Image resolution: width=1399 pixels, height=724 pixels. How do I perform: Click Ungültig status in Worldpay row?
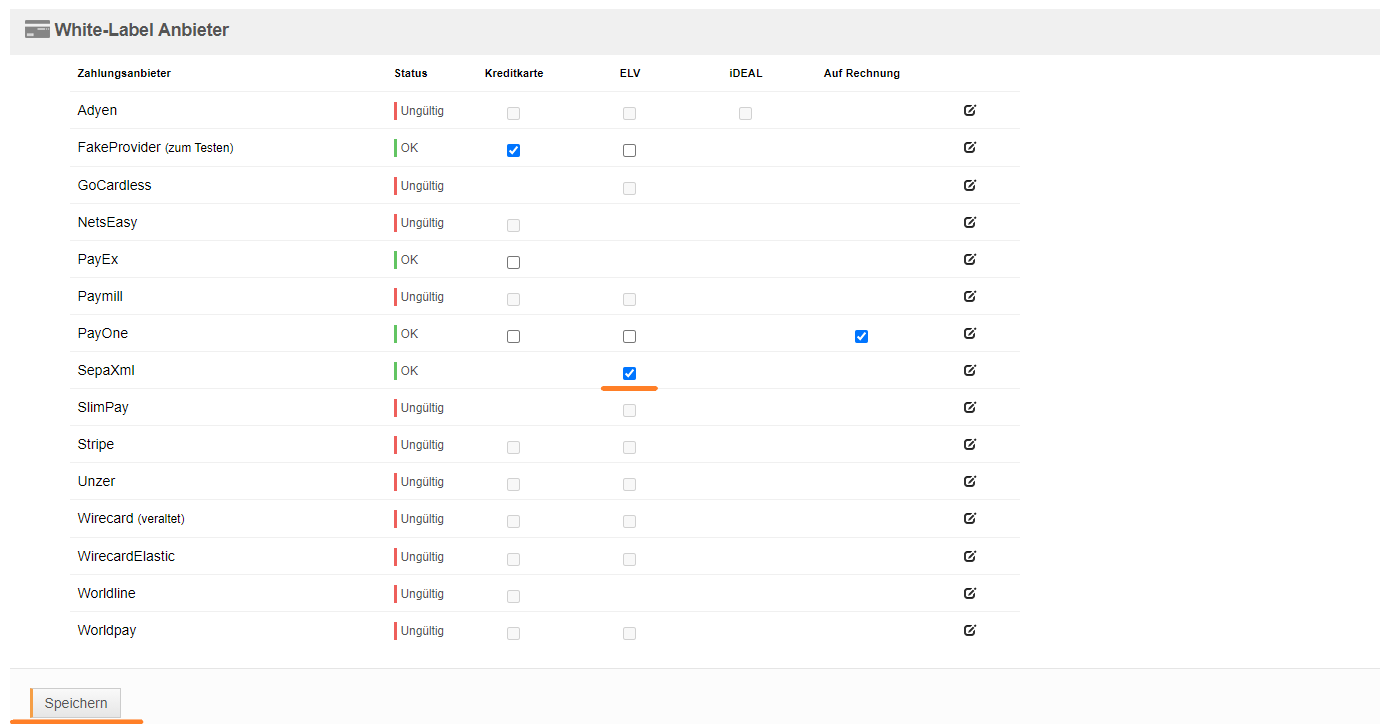(x=422, y=631)
